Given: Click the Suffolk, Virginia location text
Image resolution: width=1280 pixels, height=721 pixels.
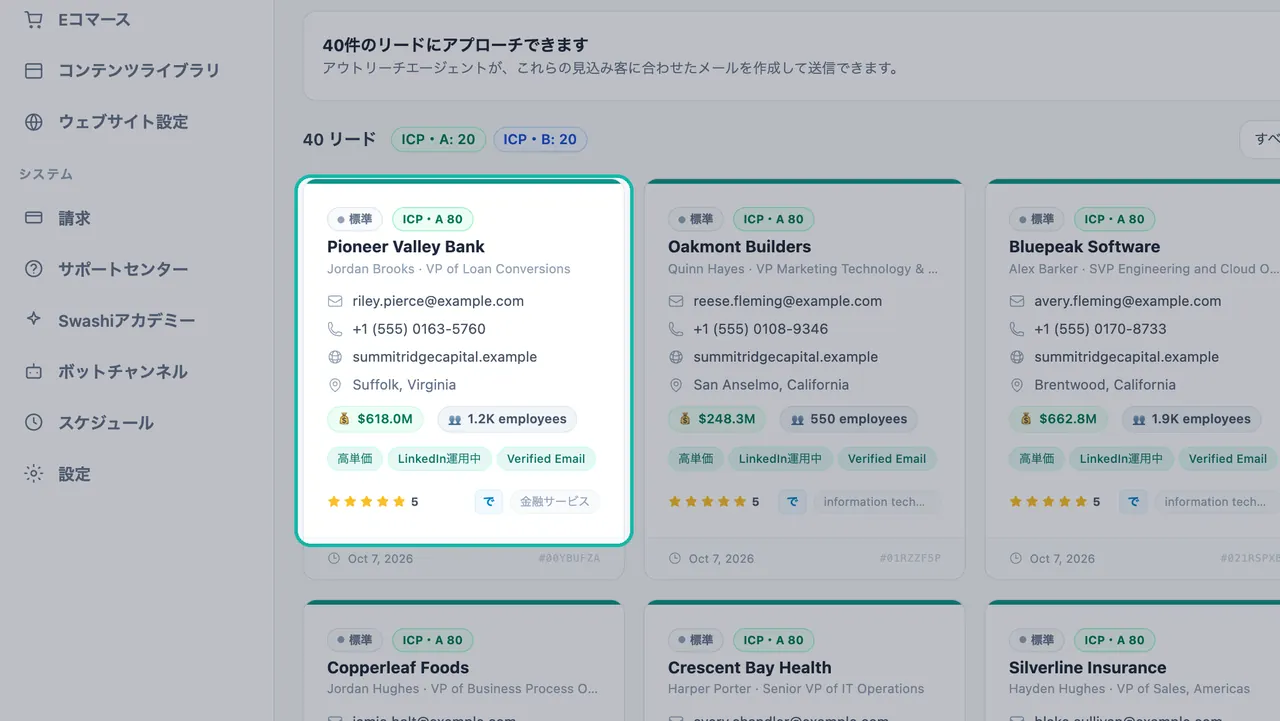Looking at the screenshot, I should click(404, 385).
